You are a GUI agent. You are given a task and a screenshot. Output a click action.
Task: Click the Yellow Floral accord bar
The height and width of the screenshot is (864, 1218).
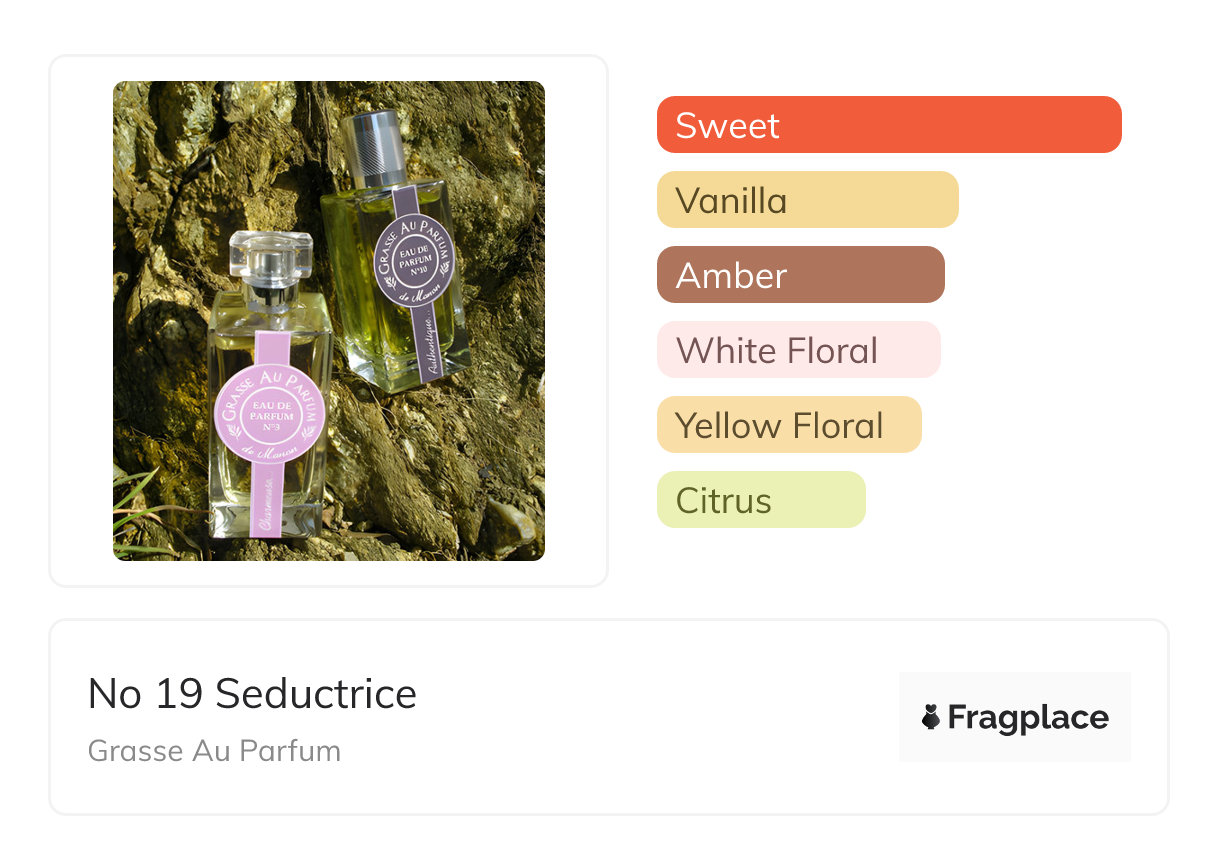click(789, 425)
